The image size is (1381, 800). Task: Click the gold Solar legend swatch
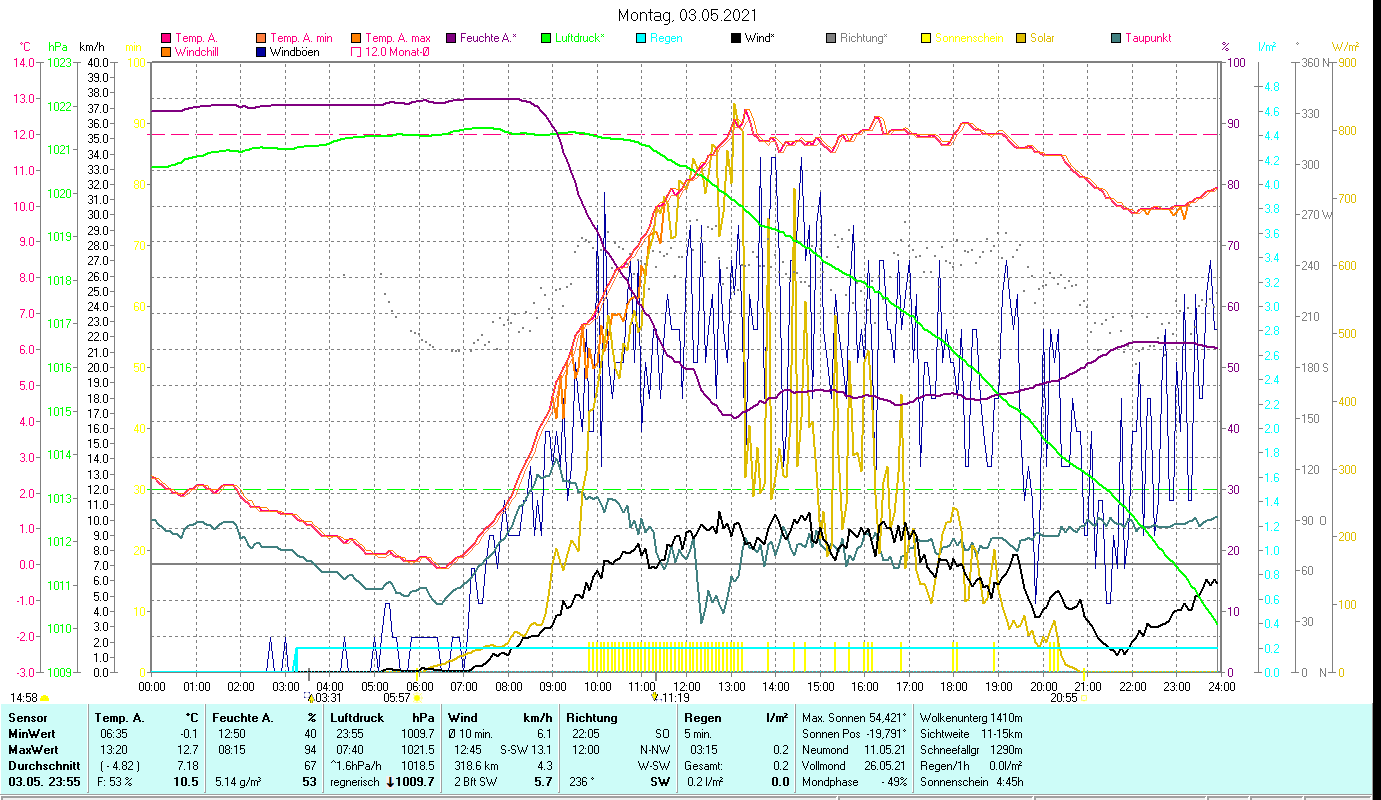point(1021,38)
